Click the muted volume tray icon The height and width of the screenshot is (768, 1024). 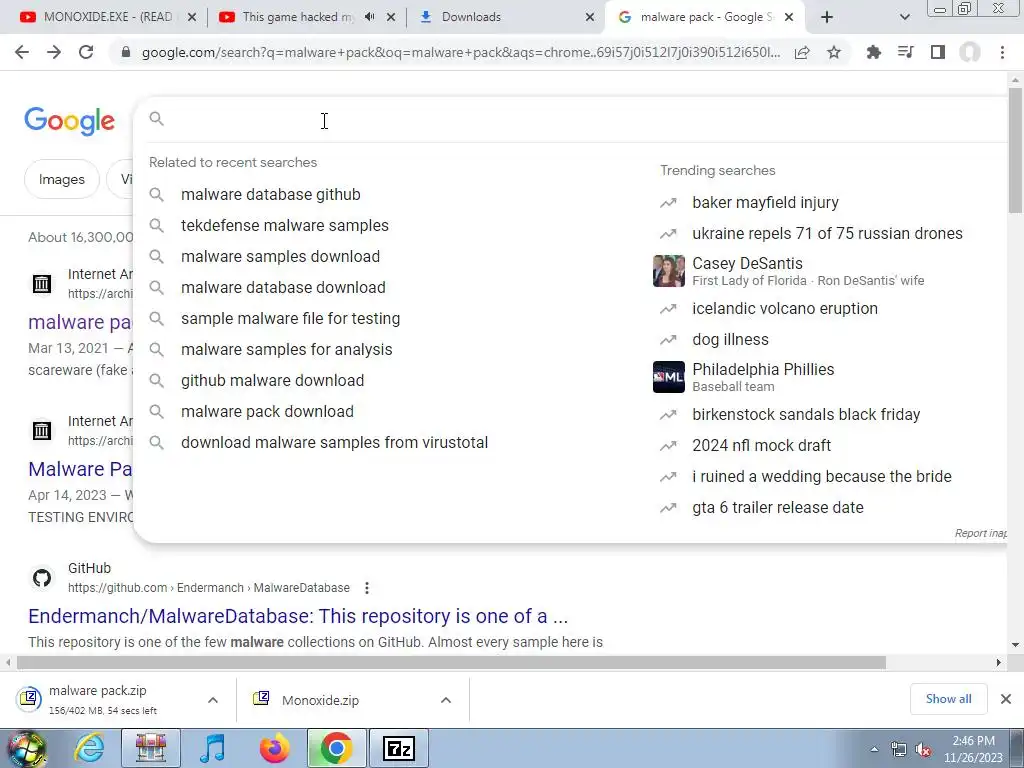tap(923, 750)
